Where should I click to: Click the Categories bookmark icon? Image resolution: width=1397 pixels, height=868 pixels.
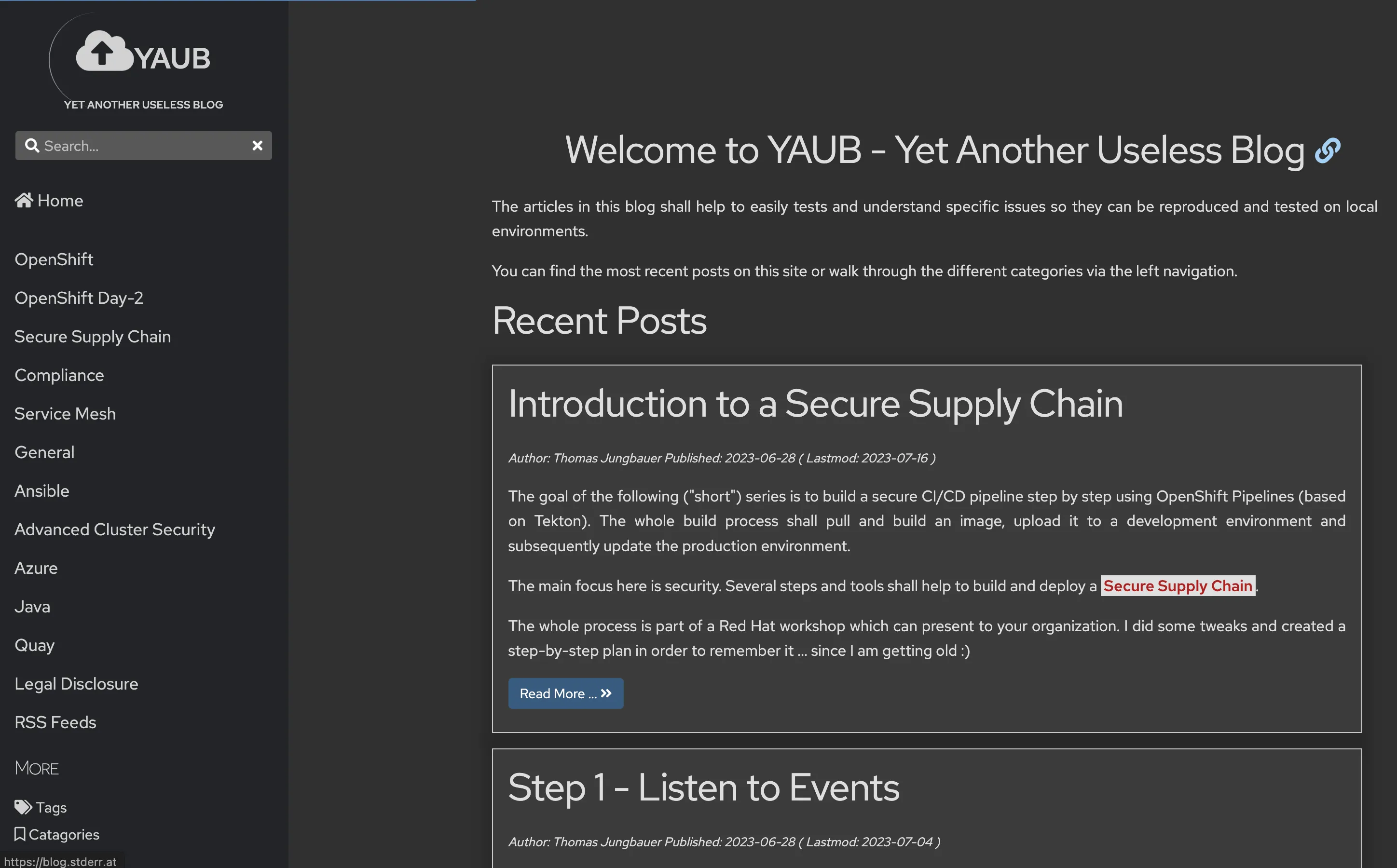19,834
